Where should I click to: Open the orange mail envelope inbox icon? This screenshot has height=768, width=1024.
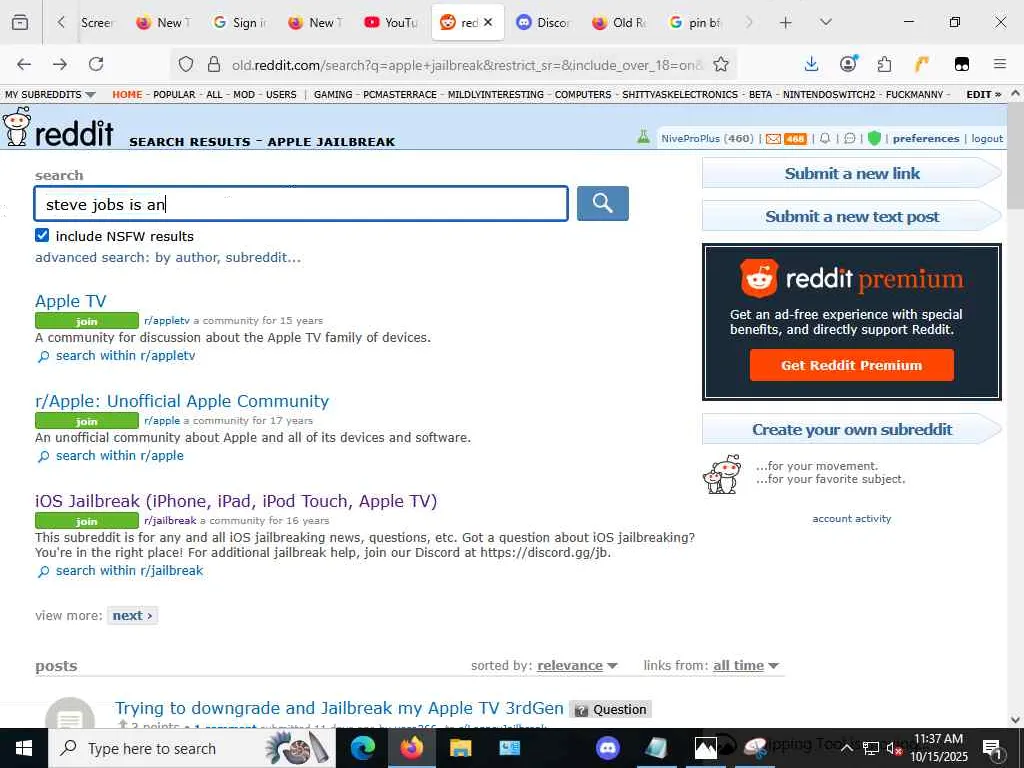773,138
